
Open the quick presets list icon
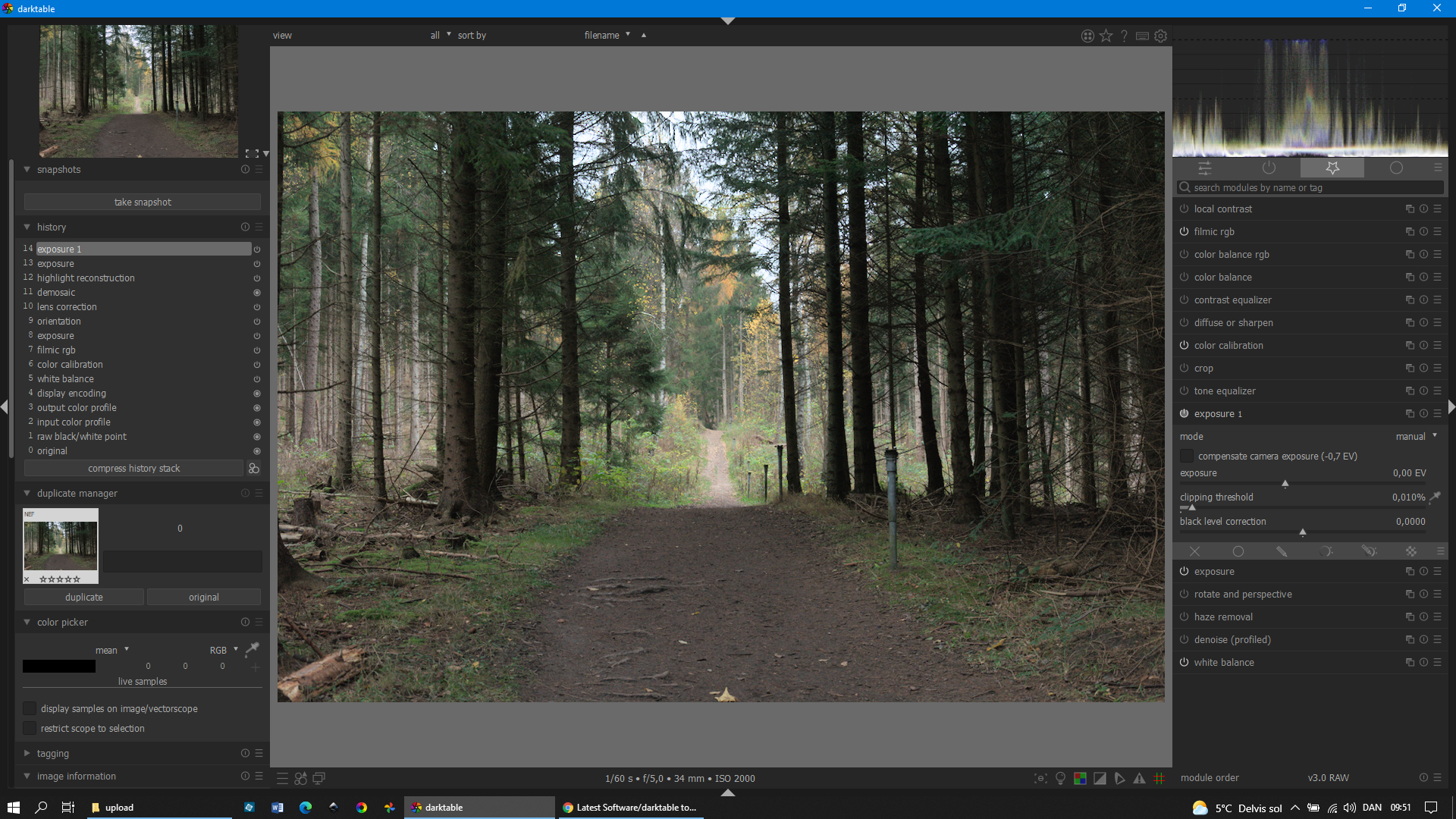click(x=282, y=778)
